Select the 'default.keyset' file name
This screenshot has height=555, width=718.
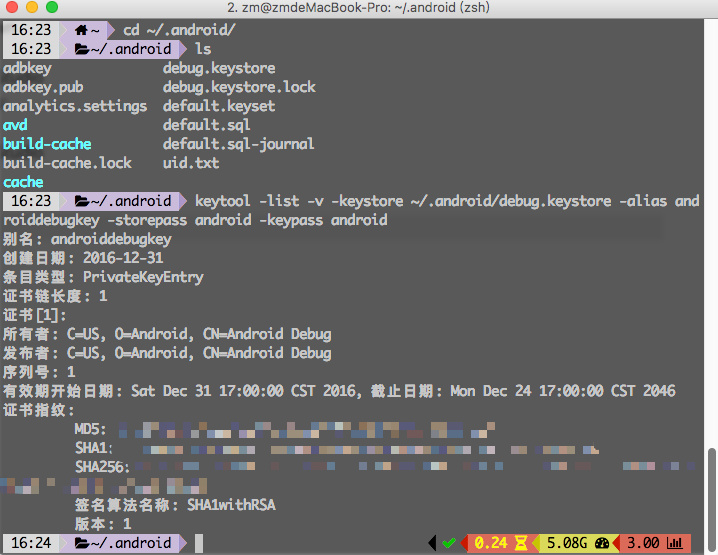click(219, 106)
